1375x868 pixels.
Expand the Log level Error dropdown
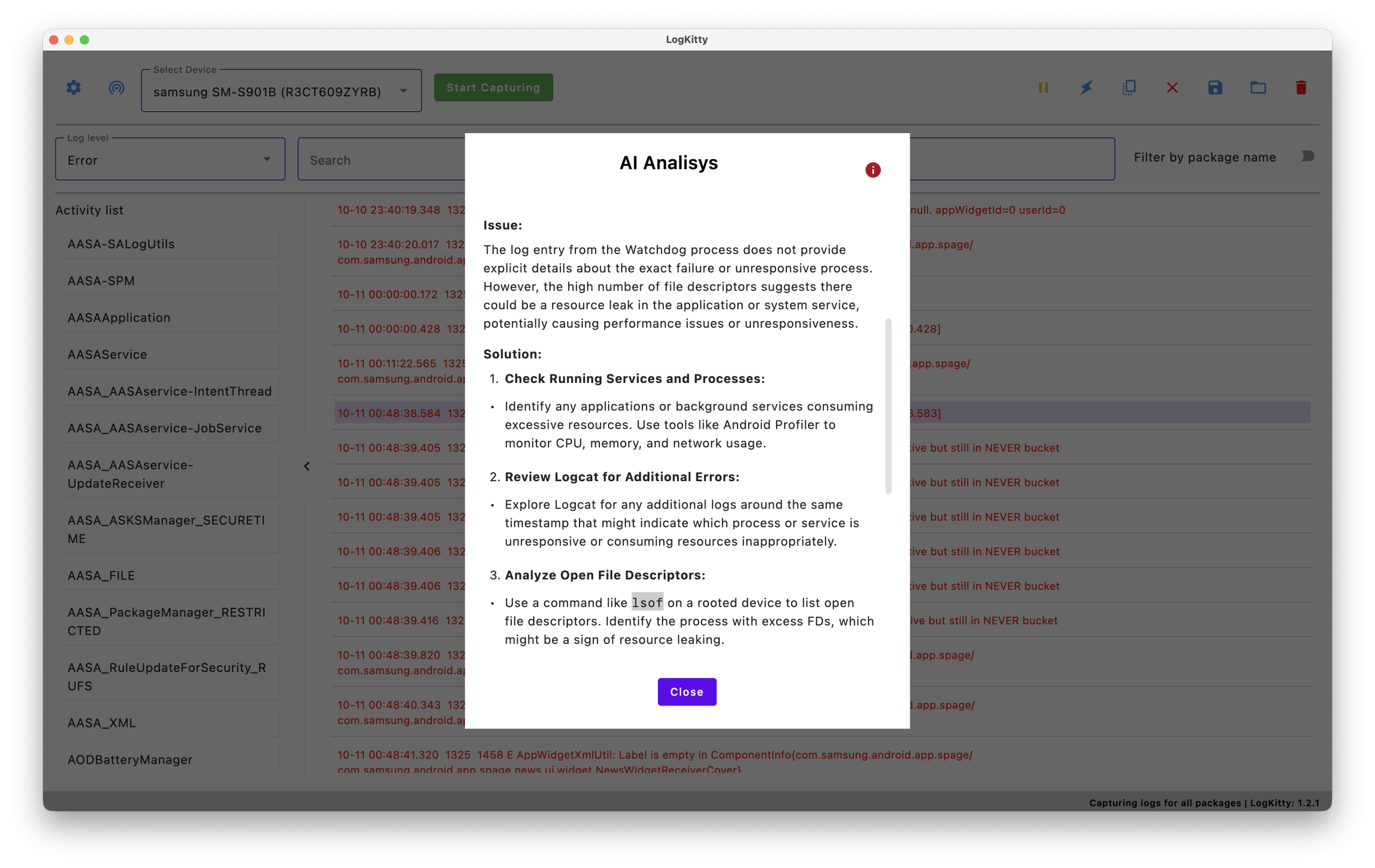pyautogui.click(x=170, y=160)
